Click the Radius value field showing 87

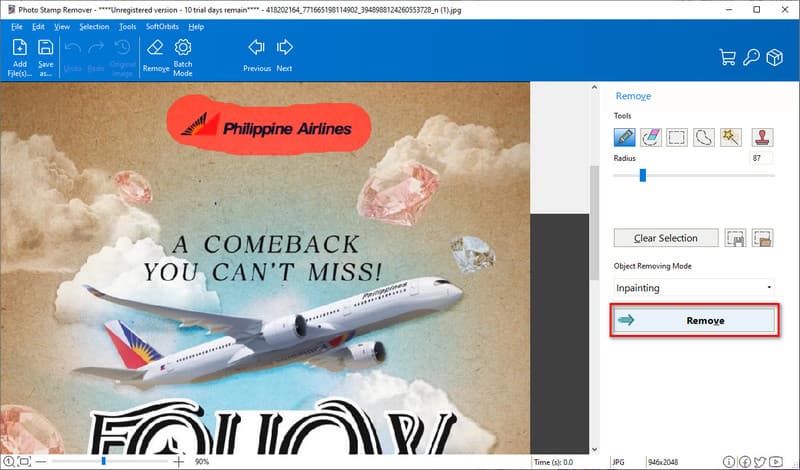(761, 158)
